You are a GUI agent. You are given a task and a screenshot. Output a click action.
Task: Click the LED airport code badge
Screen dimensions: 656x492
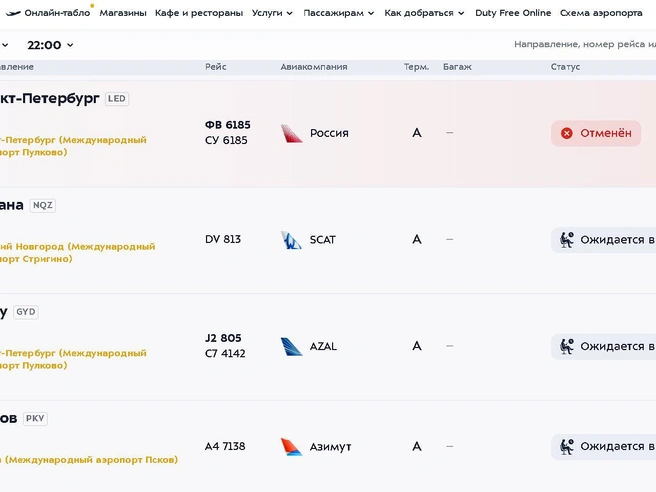pos(117,99)
